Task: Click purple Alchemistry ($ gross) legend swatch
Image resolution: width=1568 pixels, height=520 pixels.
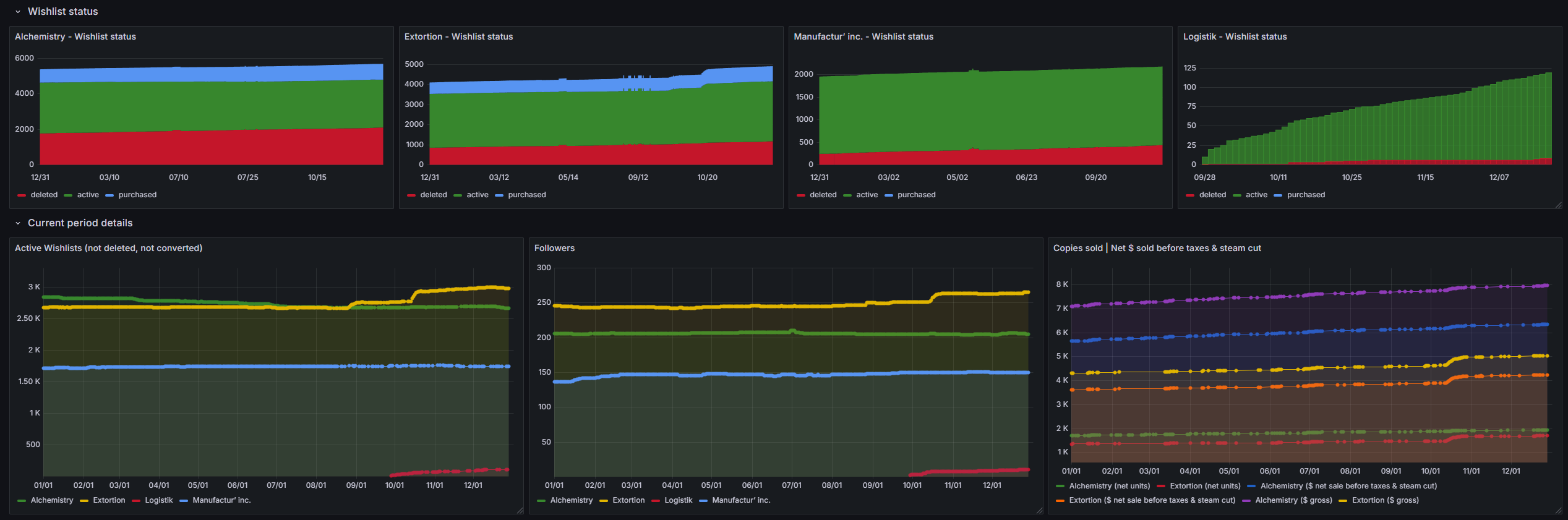Action: [x=1246, y=501]
